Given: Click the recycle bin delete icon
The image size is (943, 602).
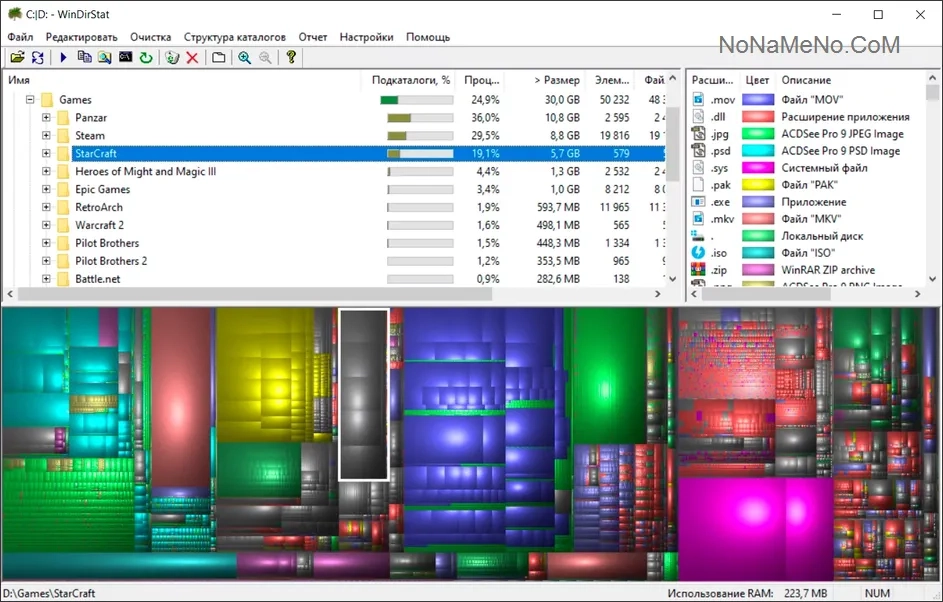Looking at the screenshot, I should 172,57.
